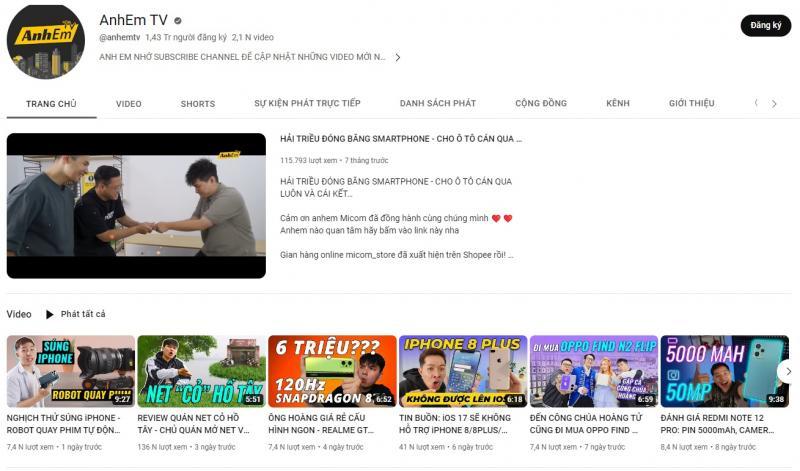Click the Video section heading

tap(19, 314)
